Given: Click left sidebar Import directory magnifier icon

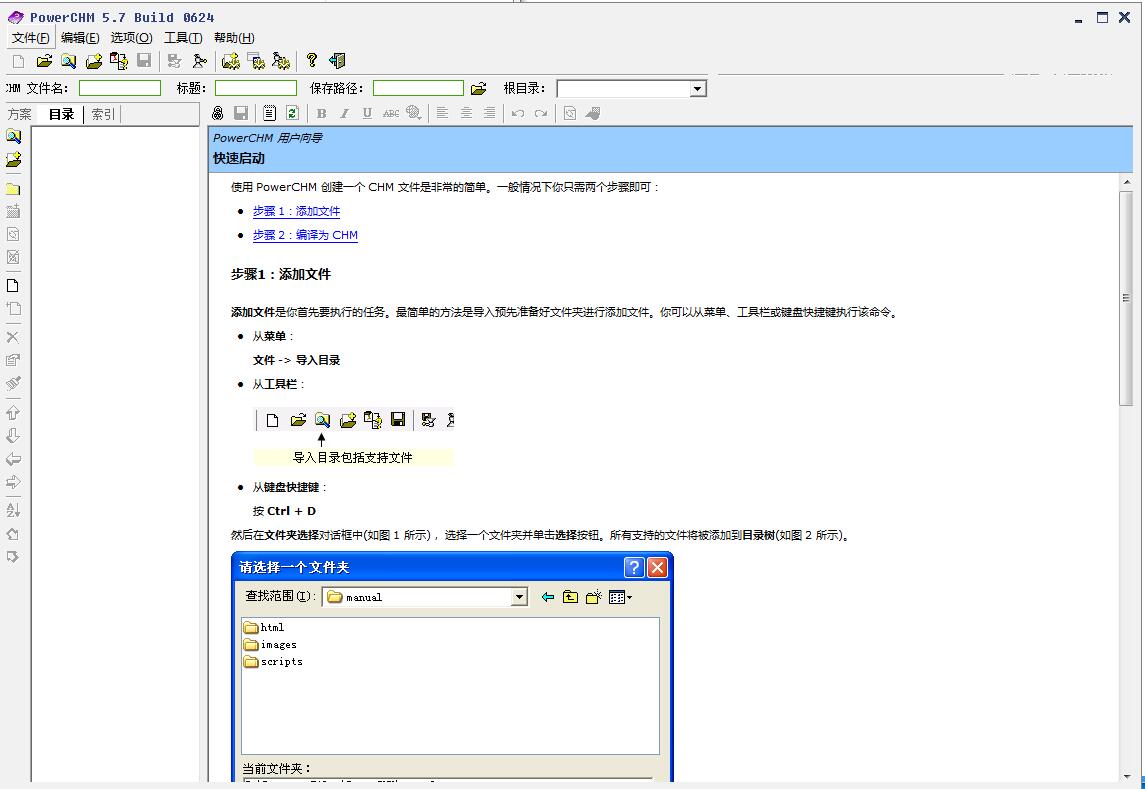Looking at the screenshot, I should [13, 137].
